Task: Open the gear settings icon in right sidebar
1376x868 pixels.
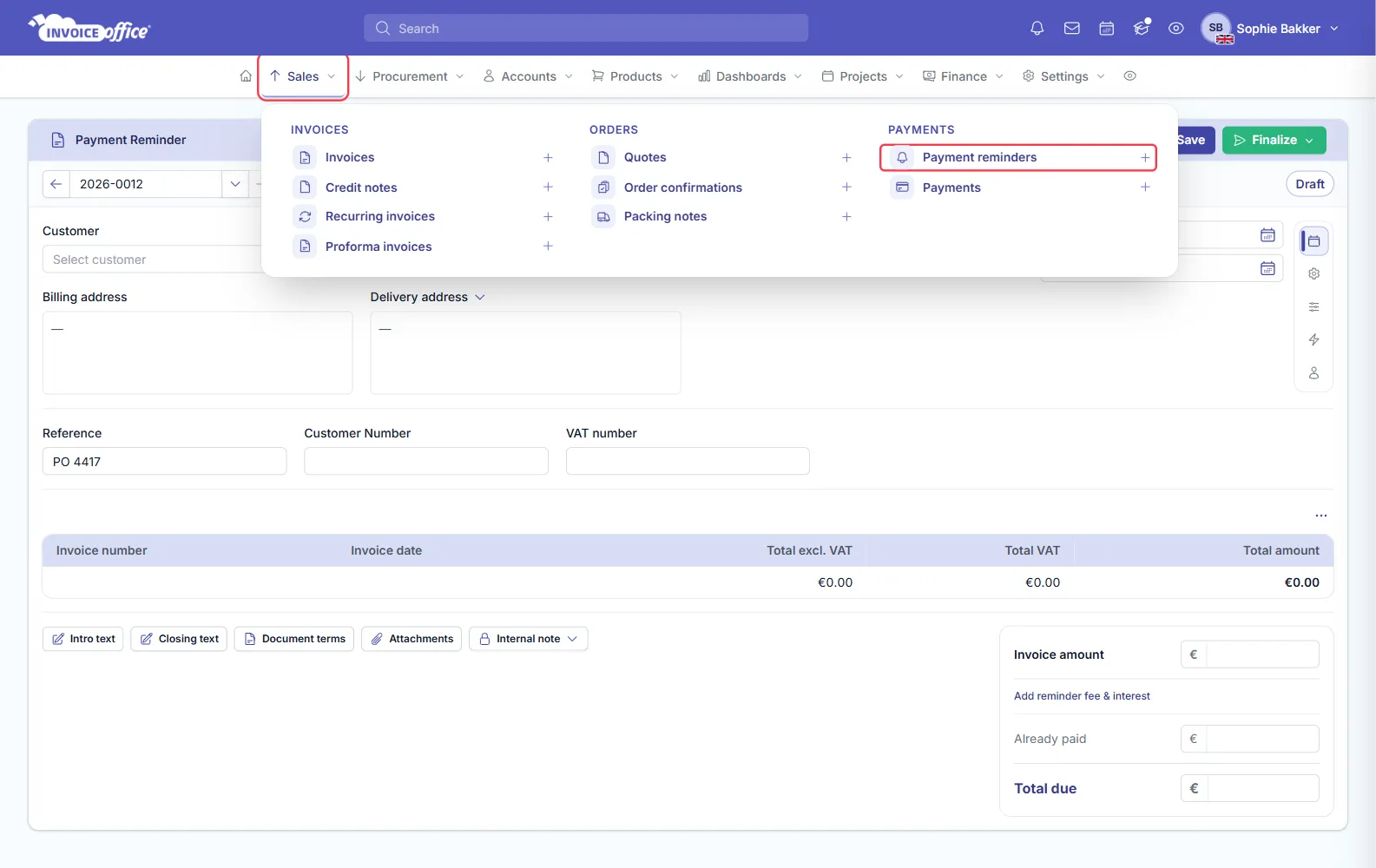Action: click(1313, 273)
